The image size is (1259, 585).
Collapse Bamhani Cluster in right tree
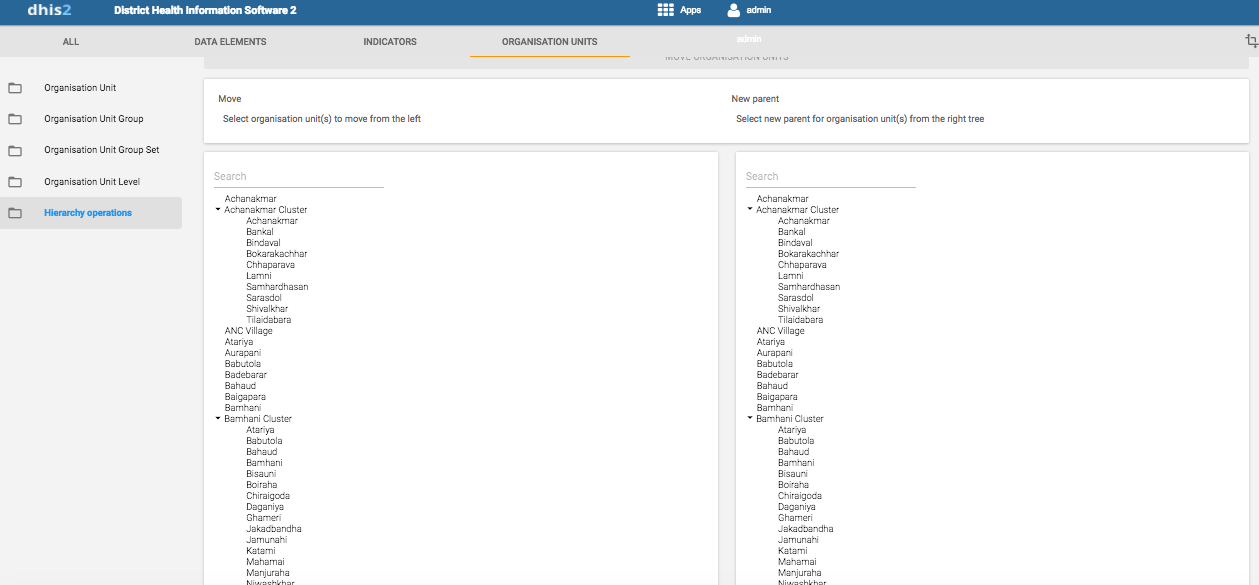(750, 419)
